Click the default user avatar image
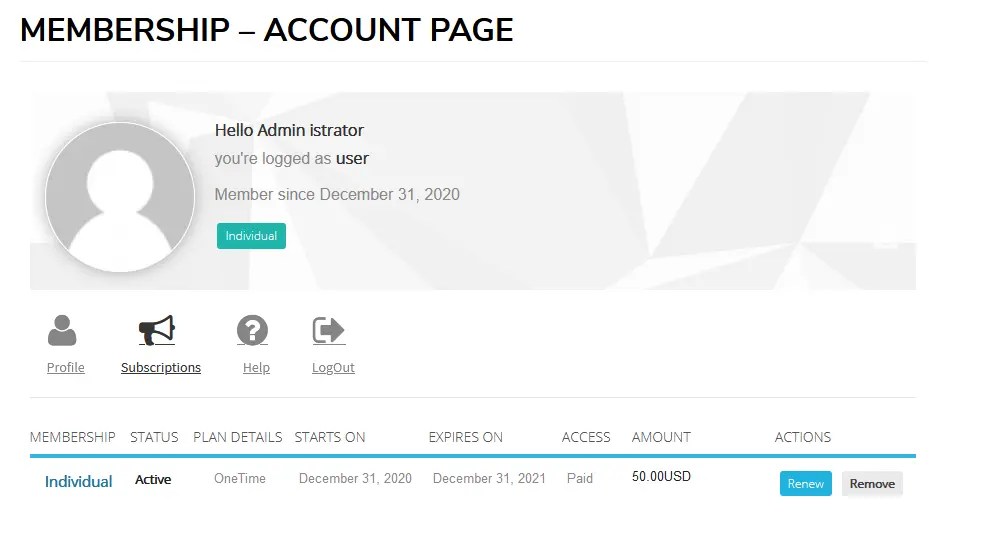Viewport: 988px width, 541px height. coord(120,197)
